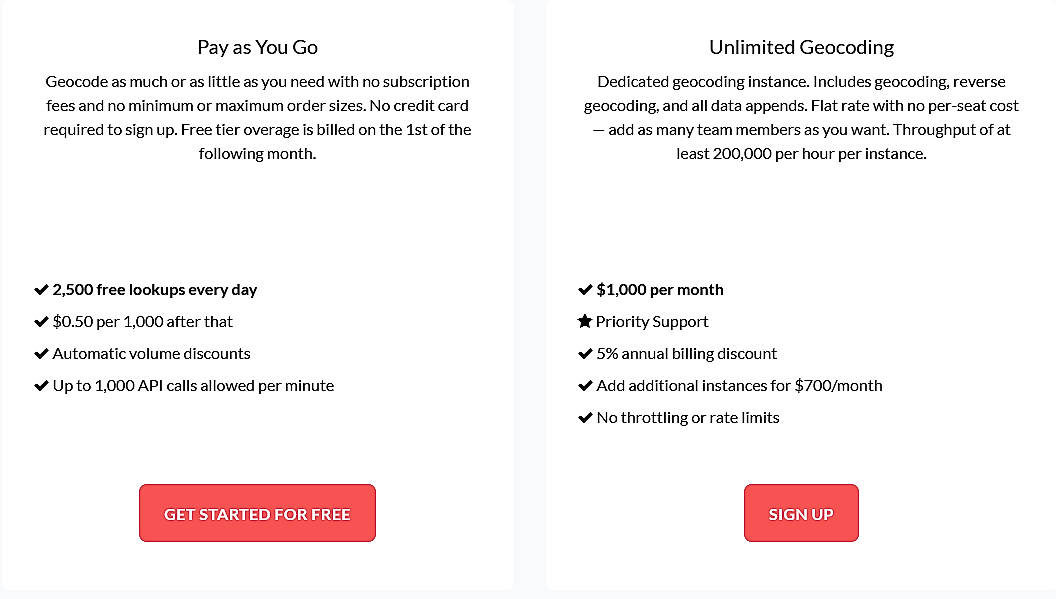Screen dimensions: 1056x599
Task: Click the checkmark beside 2,500 free lookups
Action: (x=42, y=289)
